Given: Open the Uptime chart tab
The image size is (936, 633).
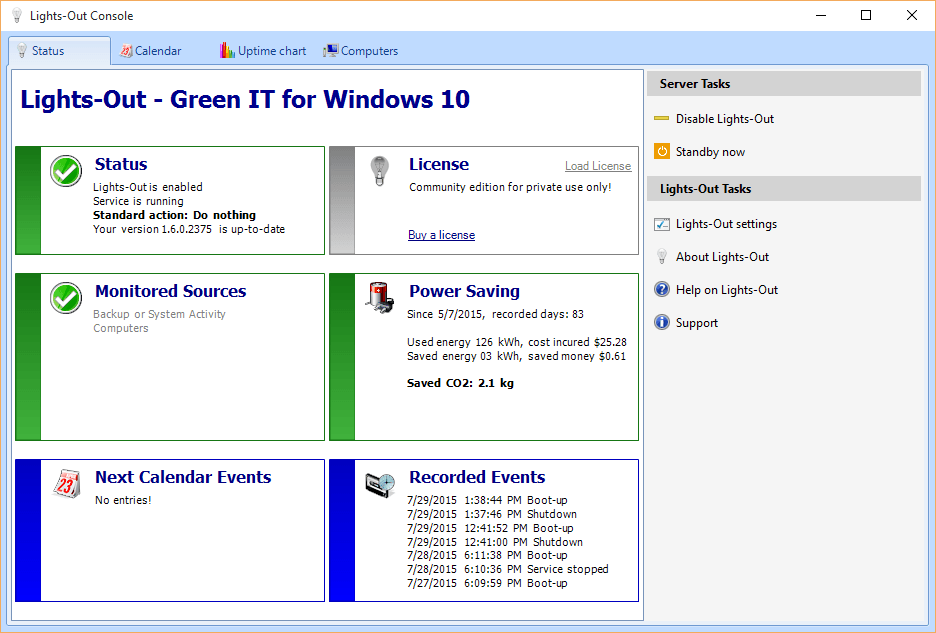Looking at the screenshot, I should click(263, 51).
